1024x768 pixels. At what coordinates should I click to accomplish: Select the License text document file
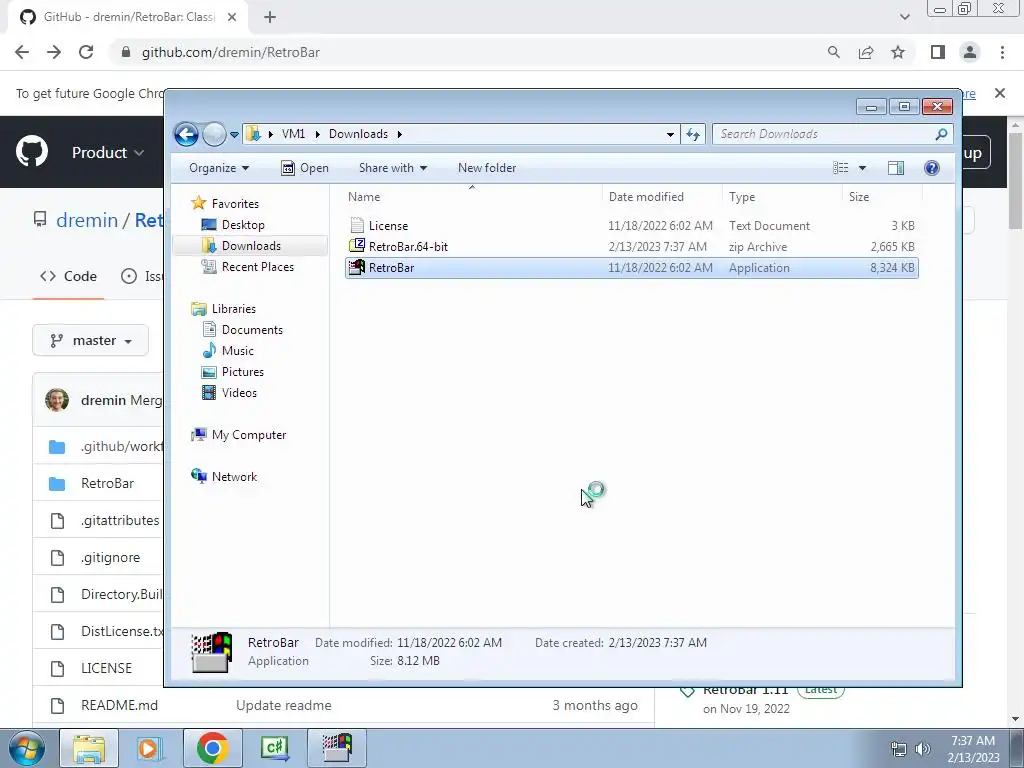pyautogui.click(x=632, y=225)
